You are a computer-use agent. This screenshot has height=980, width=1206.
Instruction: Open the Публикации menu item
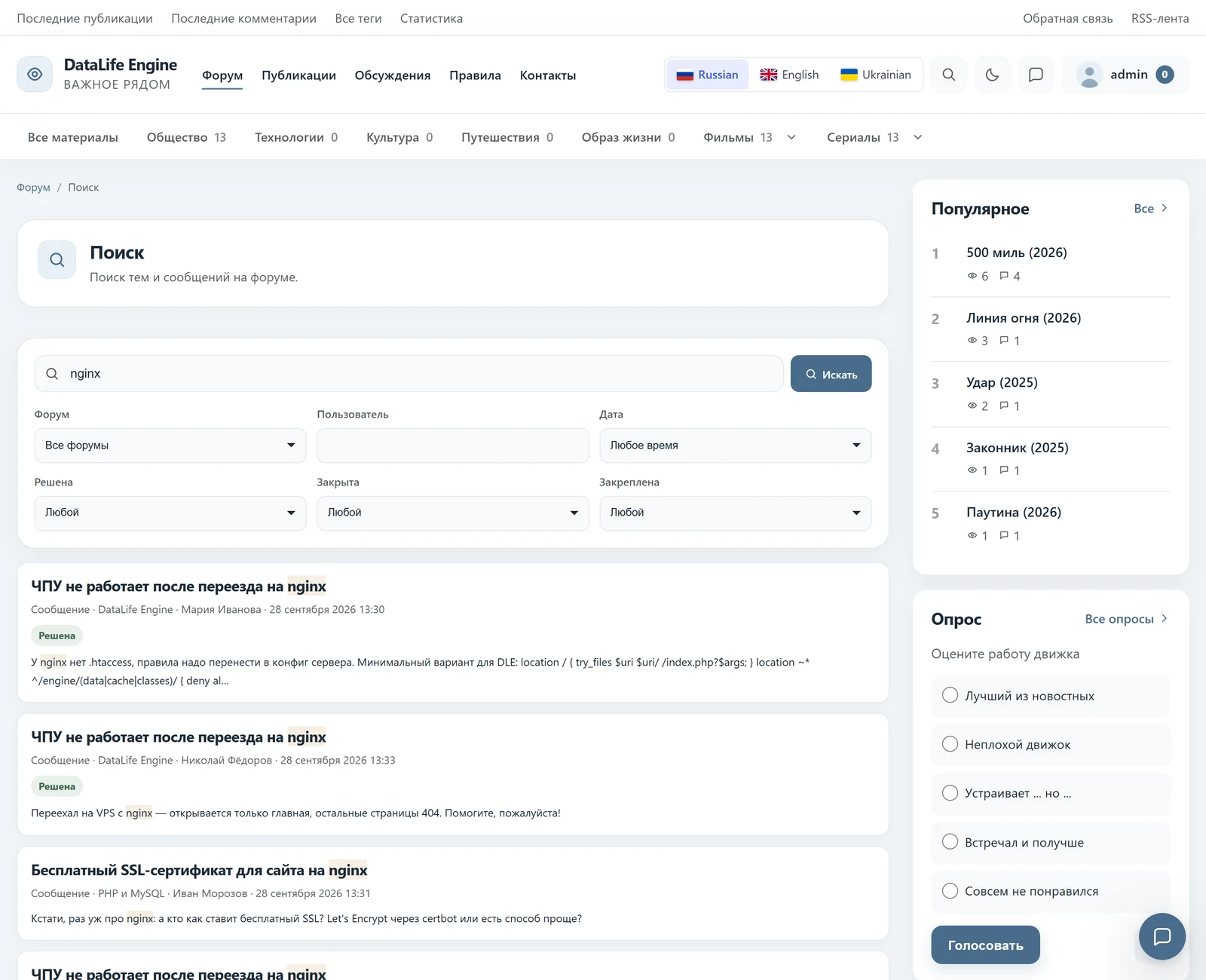[x=298, y=75]
